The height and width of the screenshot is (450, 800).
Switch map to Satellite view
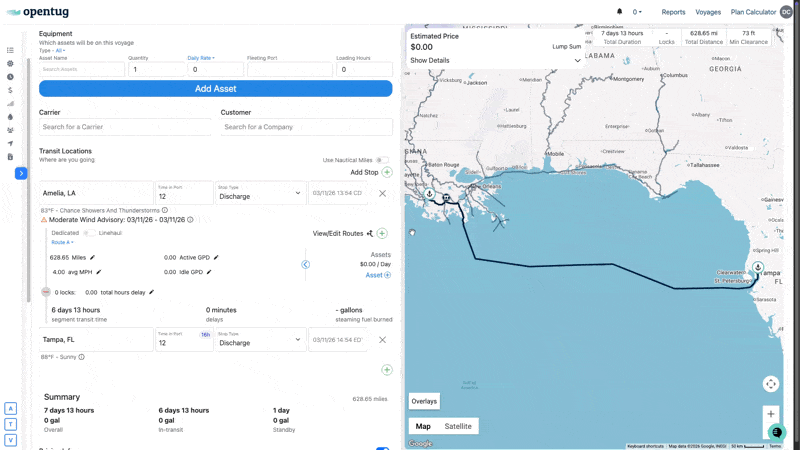[458, 426]
